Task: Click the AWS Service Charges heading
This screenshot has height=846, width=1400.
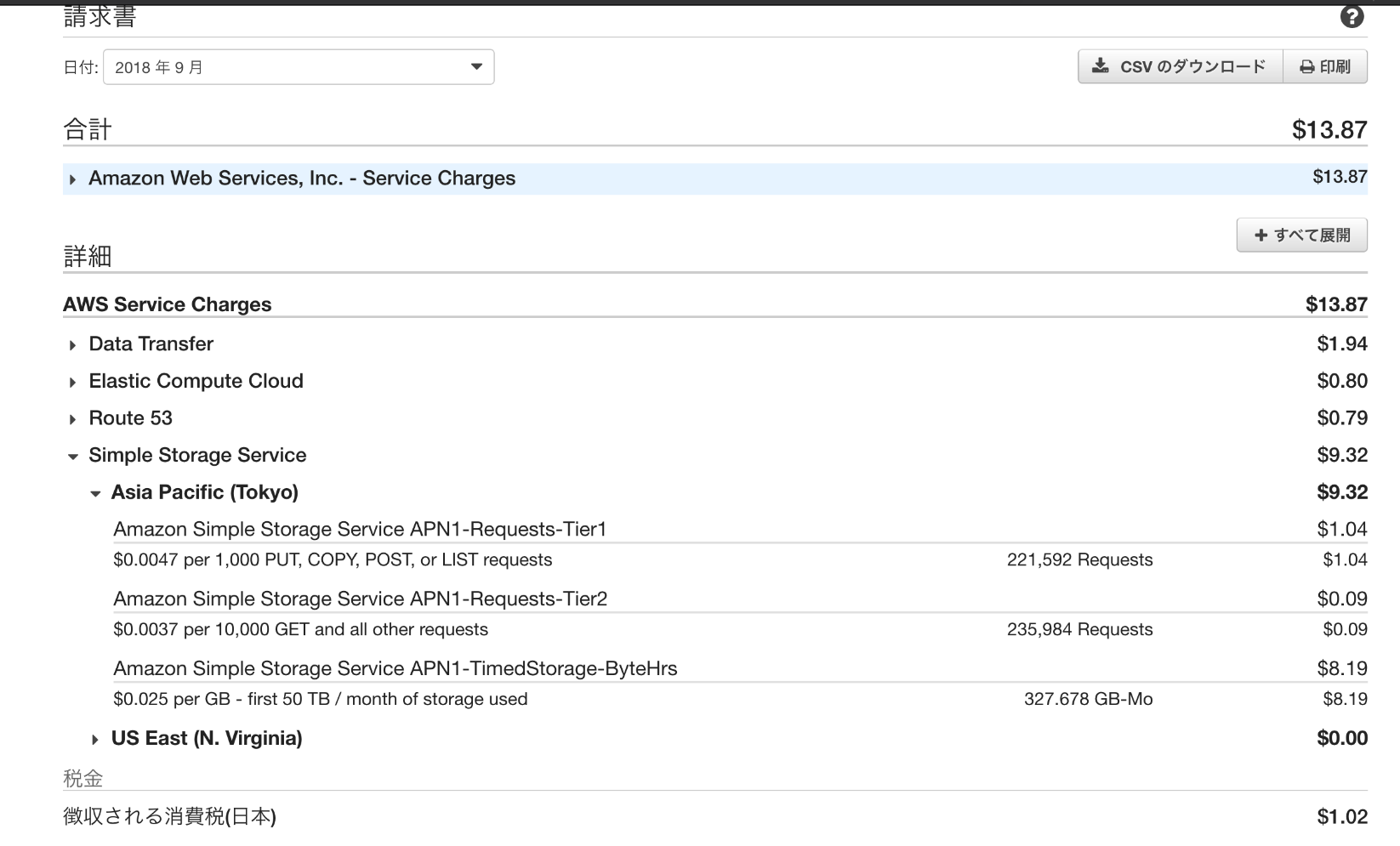Action: [x=168, y=304]
